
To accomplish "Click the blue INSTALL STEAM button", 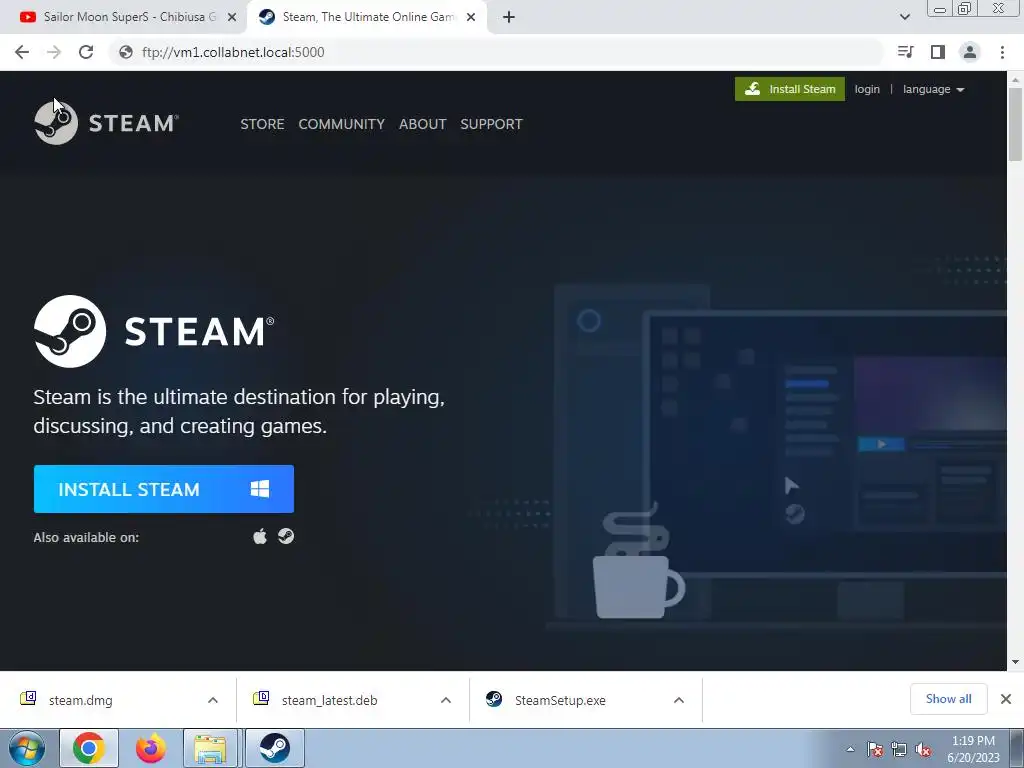I will coord(164,488).
